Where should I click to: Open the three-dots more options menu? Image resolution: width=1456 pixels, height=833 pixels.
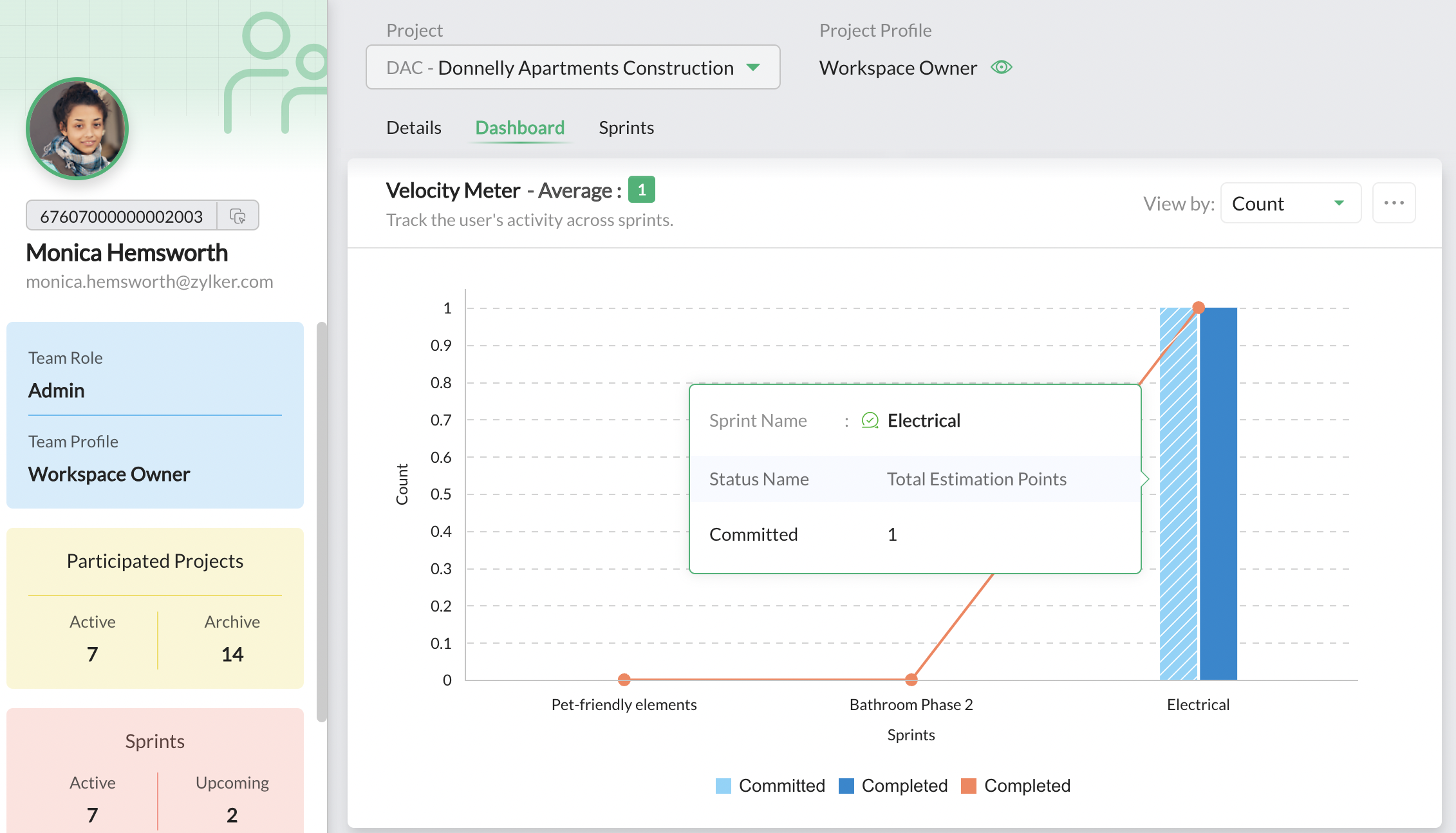tap(1394, 203)
